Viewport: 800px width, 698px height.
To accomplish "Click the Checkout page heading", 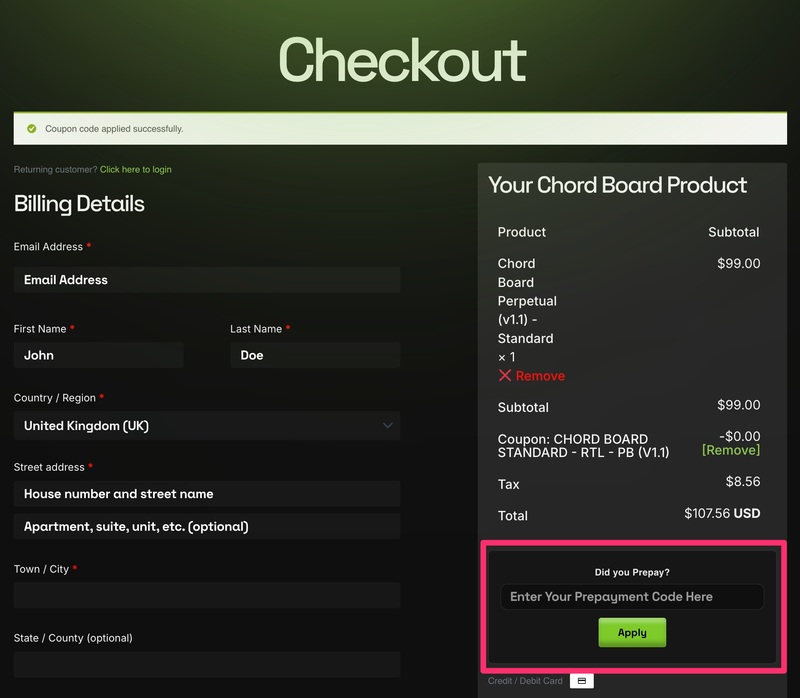I will (x=402, y=60).
